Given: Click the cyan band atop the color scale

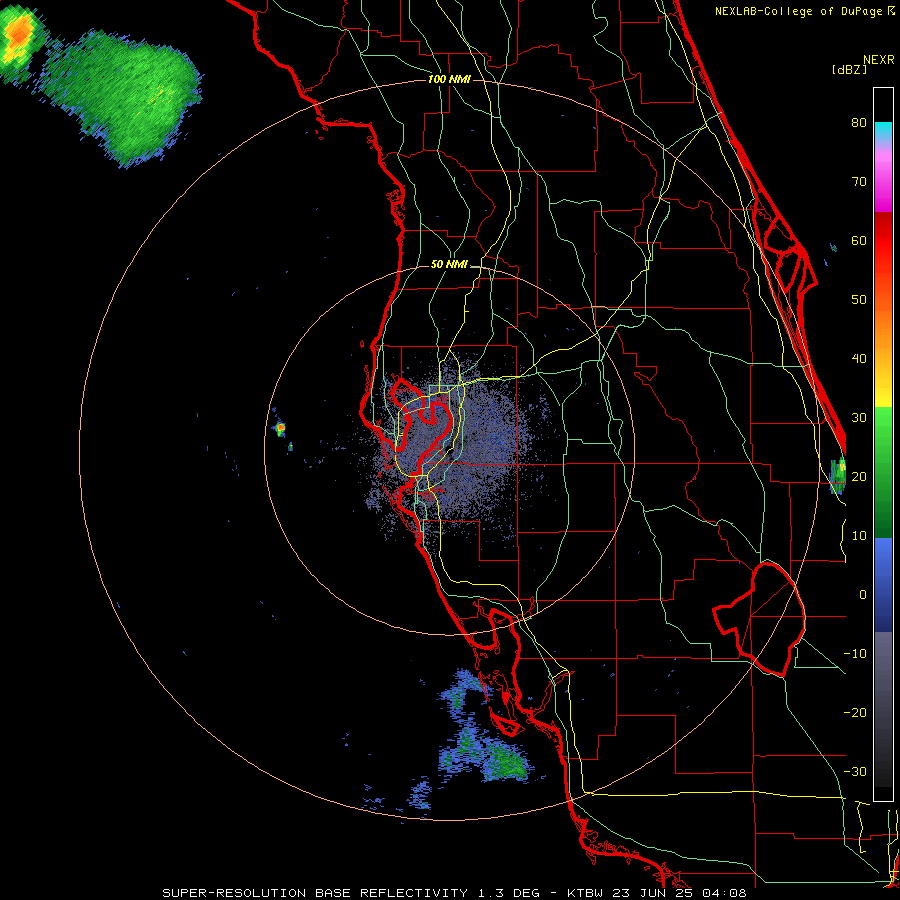Looking at the screenshot, I should 883,132.
